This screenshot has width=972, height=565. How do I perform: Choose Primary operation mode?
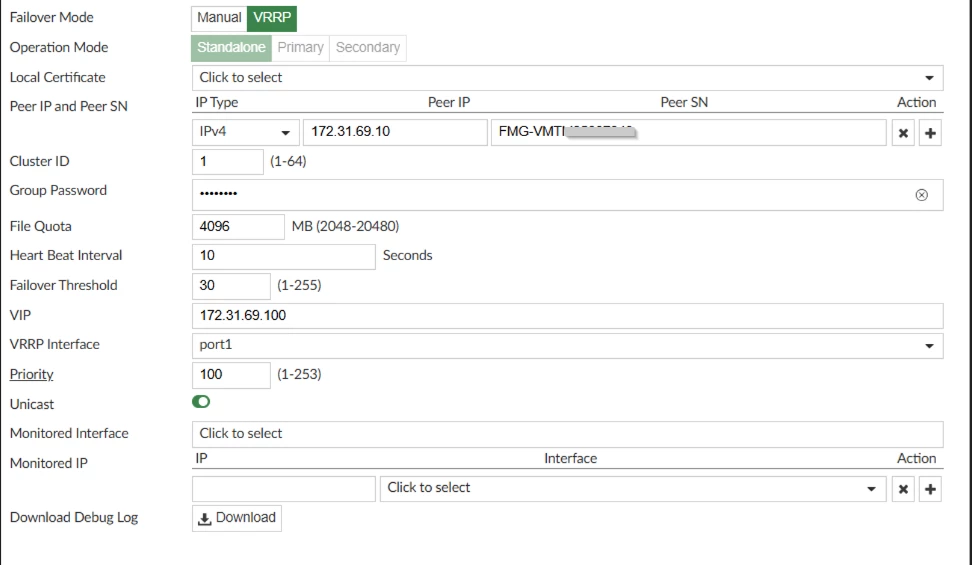(x=301, y=48)
